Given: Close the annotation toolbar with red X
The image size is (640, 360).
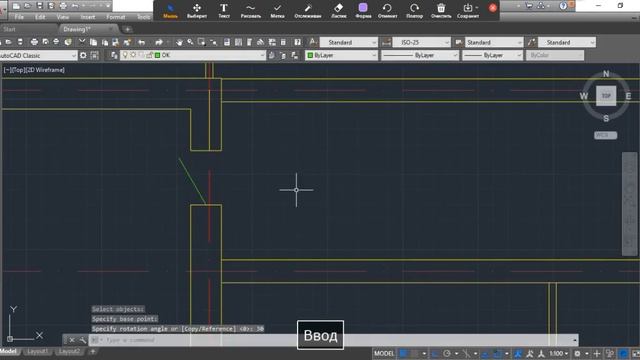Looking at the screenshot, I should coord(493,8).
